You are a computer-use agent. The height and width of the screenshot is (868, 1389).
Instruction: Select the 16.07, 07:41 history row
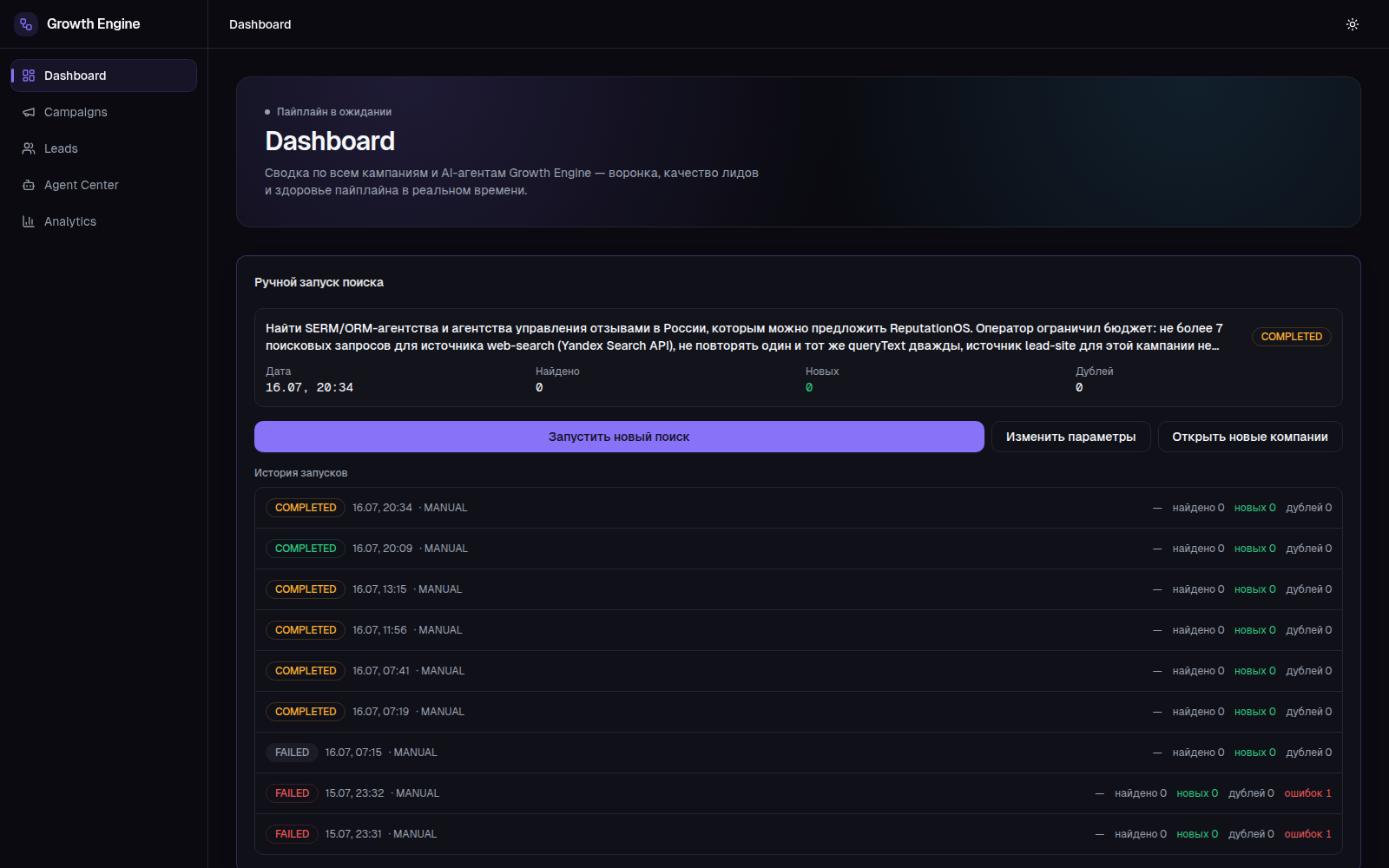pos(799,671)
